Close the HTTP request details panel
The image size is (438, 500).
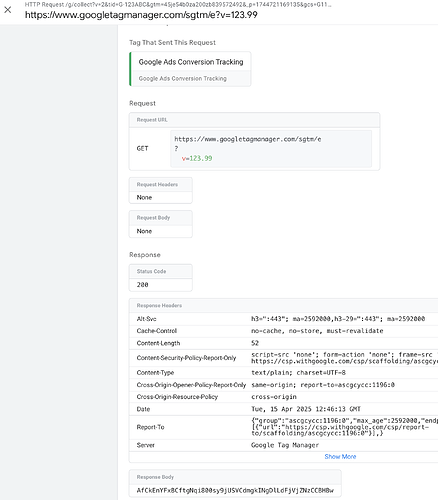pos(8,10)
